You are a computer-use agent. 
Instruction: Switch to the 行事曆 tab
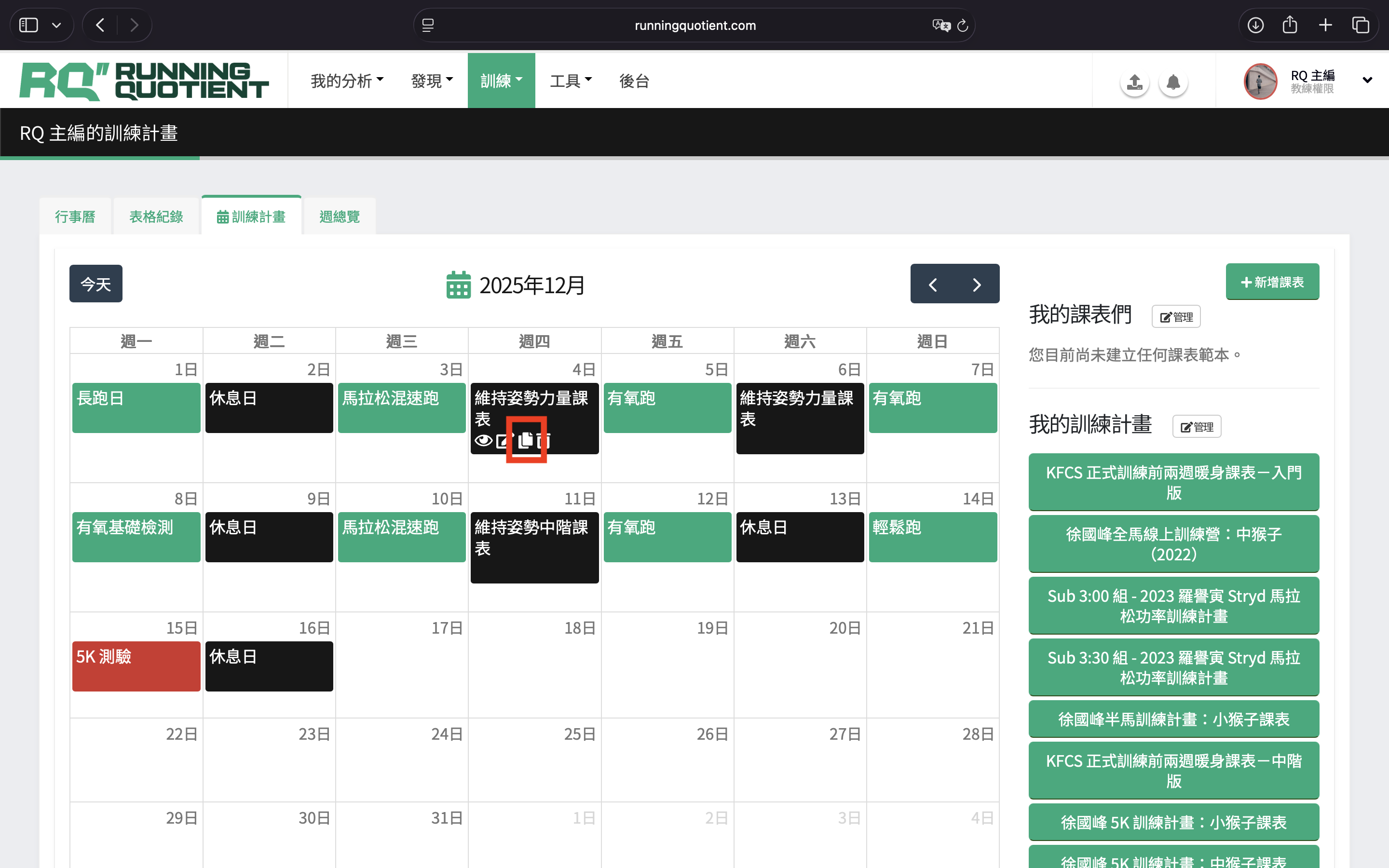[x=75, y=217]
